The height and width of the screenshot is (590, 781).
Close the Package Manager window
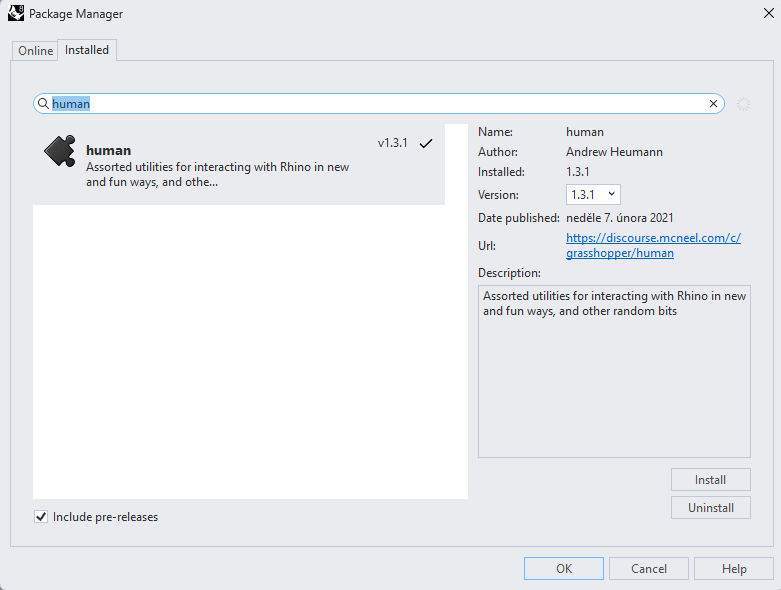pyautogui.click(x=766, y=14)
